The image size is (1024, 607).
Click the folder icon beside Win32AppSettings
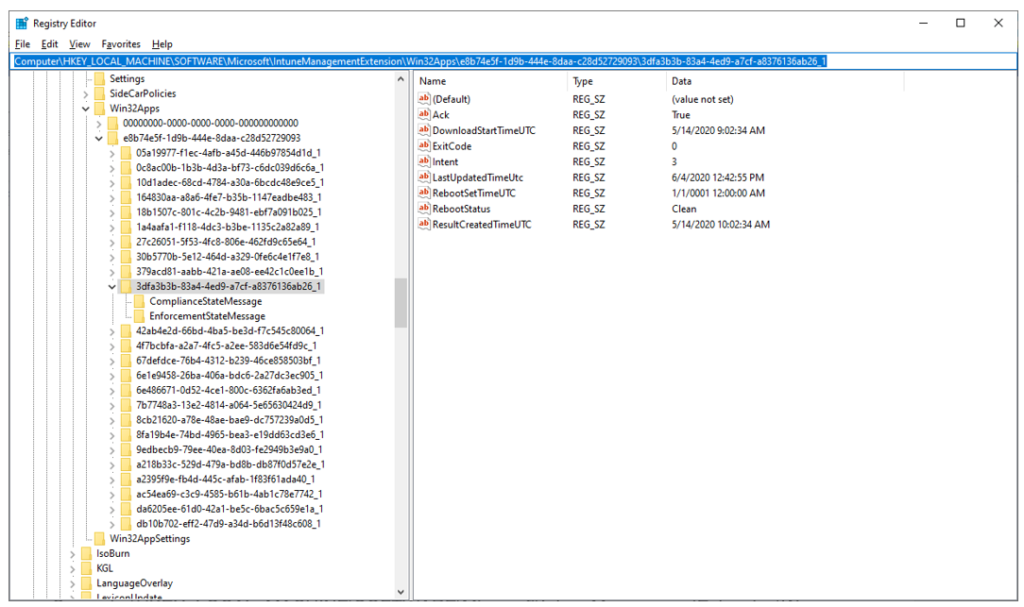tap(100, 539)
